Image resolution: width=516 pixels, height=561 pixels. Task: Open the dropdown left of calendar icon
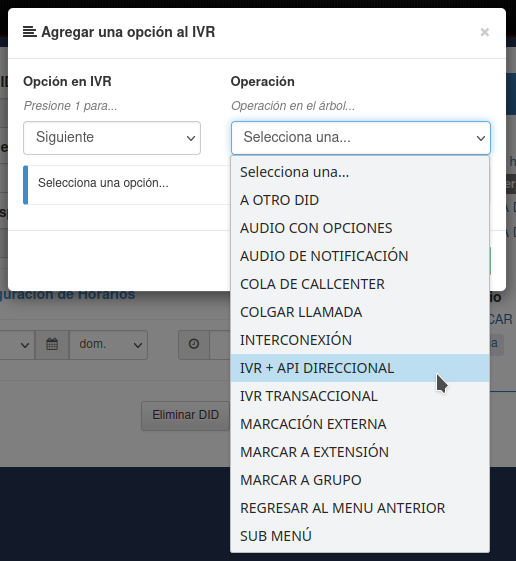click(17, 345)
